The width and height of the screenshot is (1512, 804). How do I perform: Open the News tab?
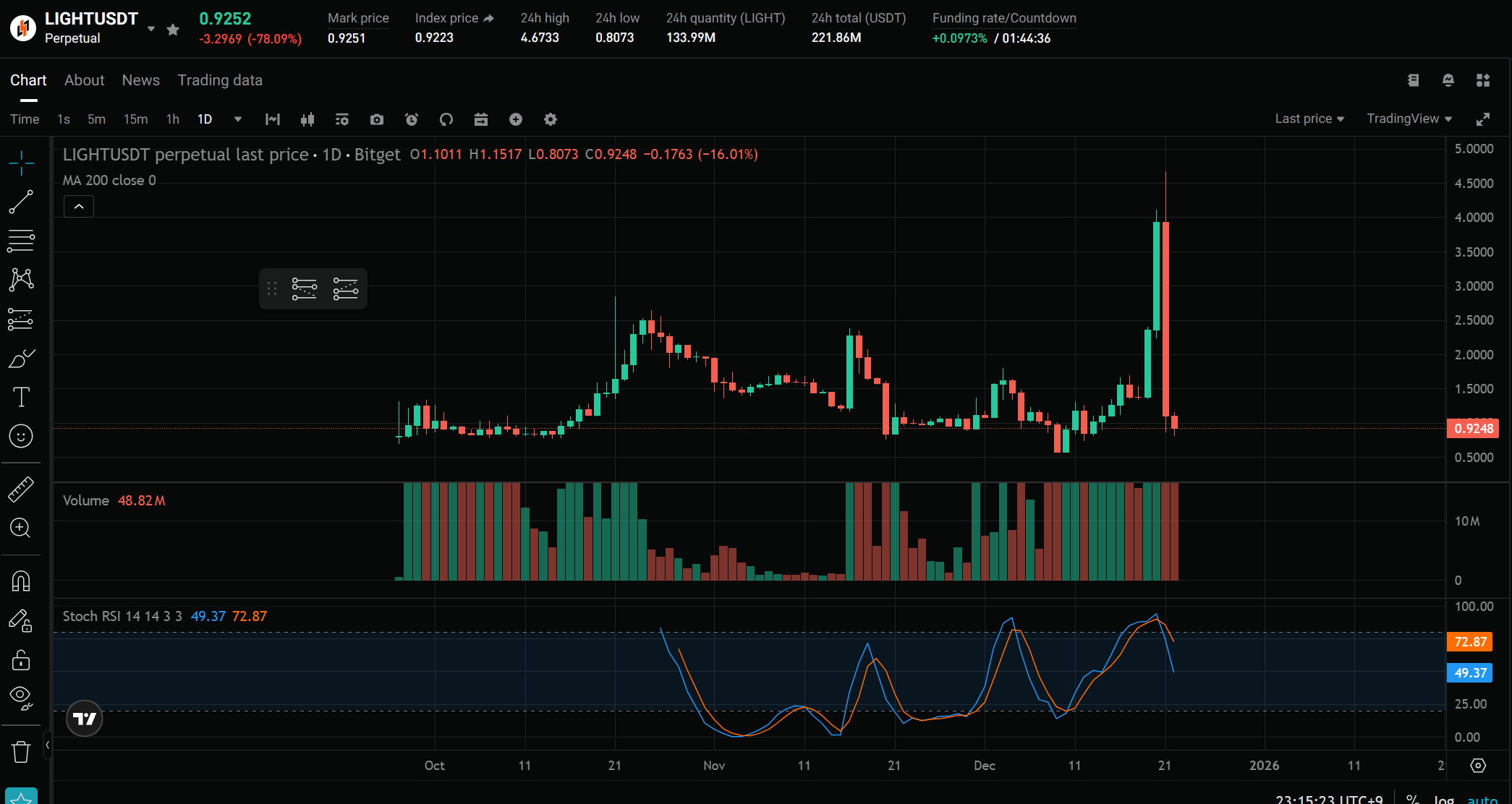click(x=140, y=80)
